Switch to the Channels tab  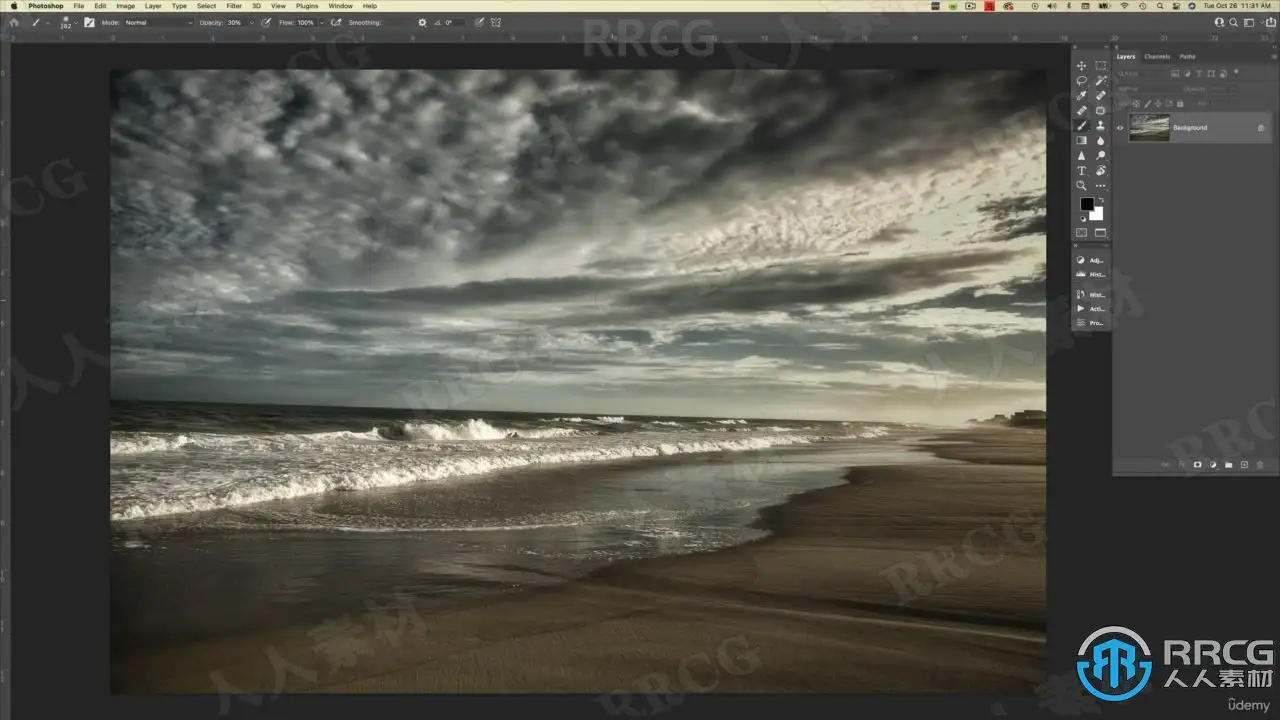pyautogui.click(x=1157, y=57)
